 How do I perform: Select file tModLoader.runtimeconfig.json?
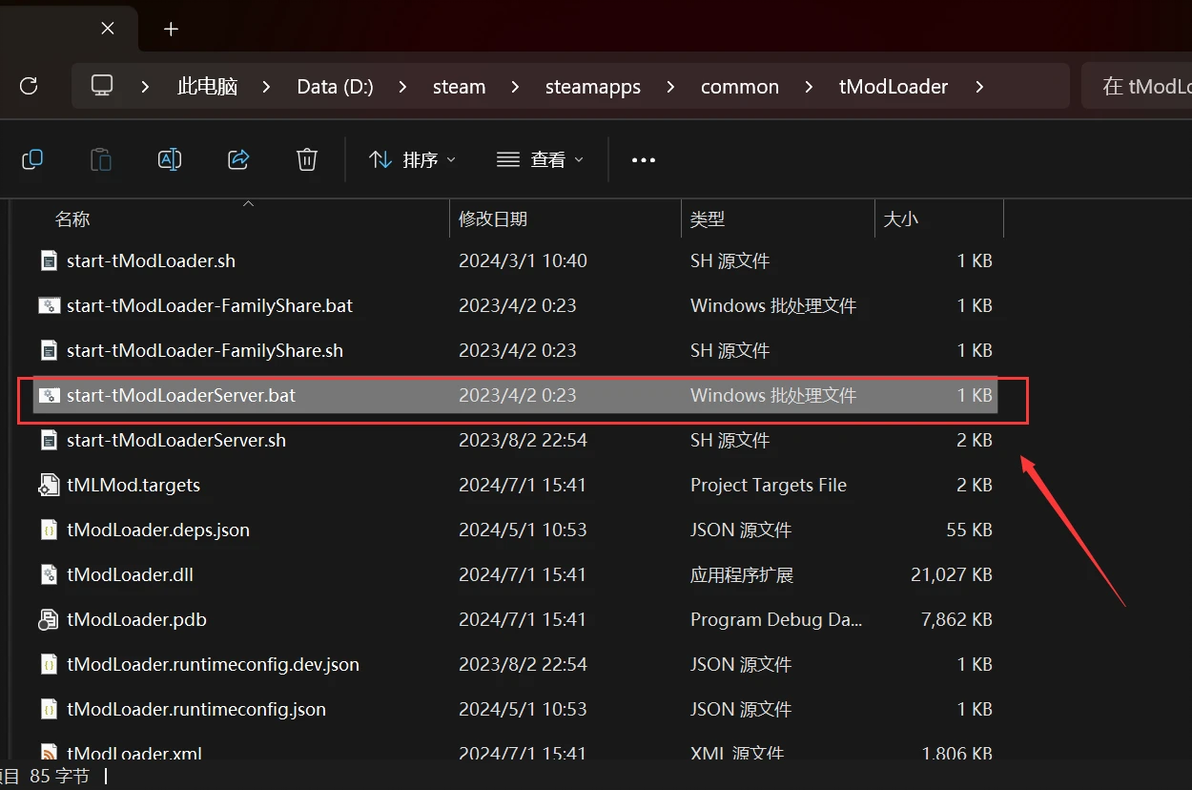tap(196, 709)
